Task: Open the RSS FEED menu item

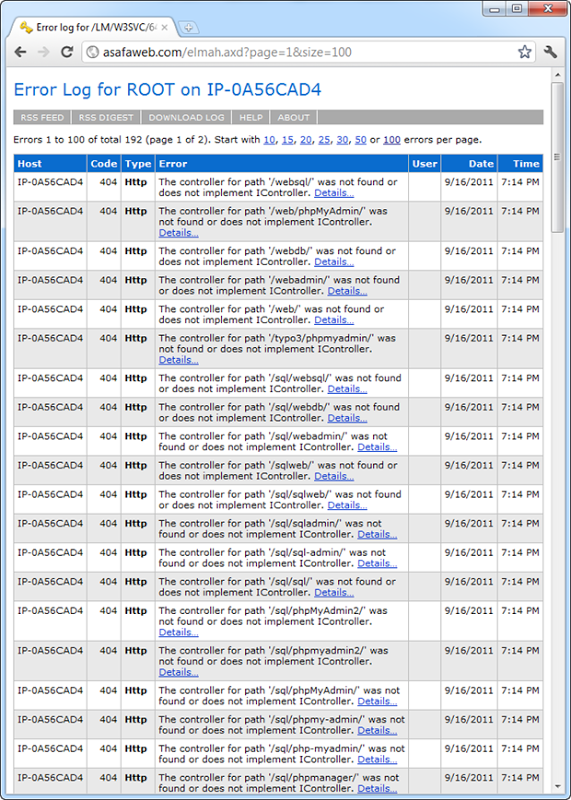Action: [42, 117]
